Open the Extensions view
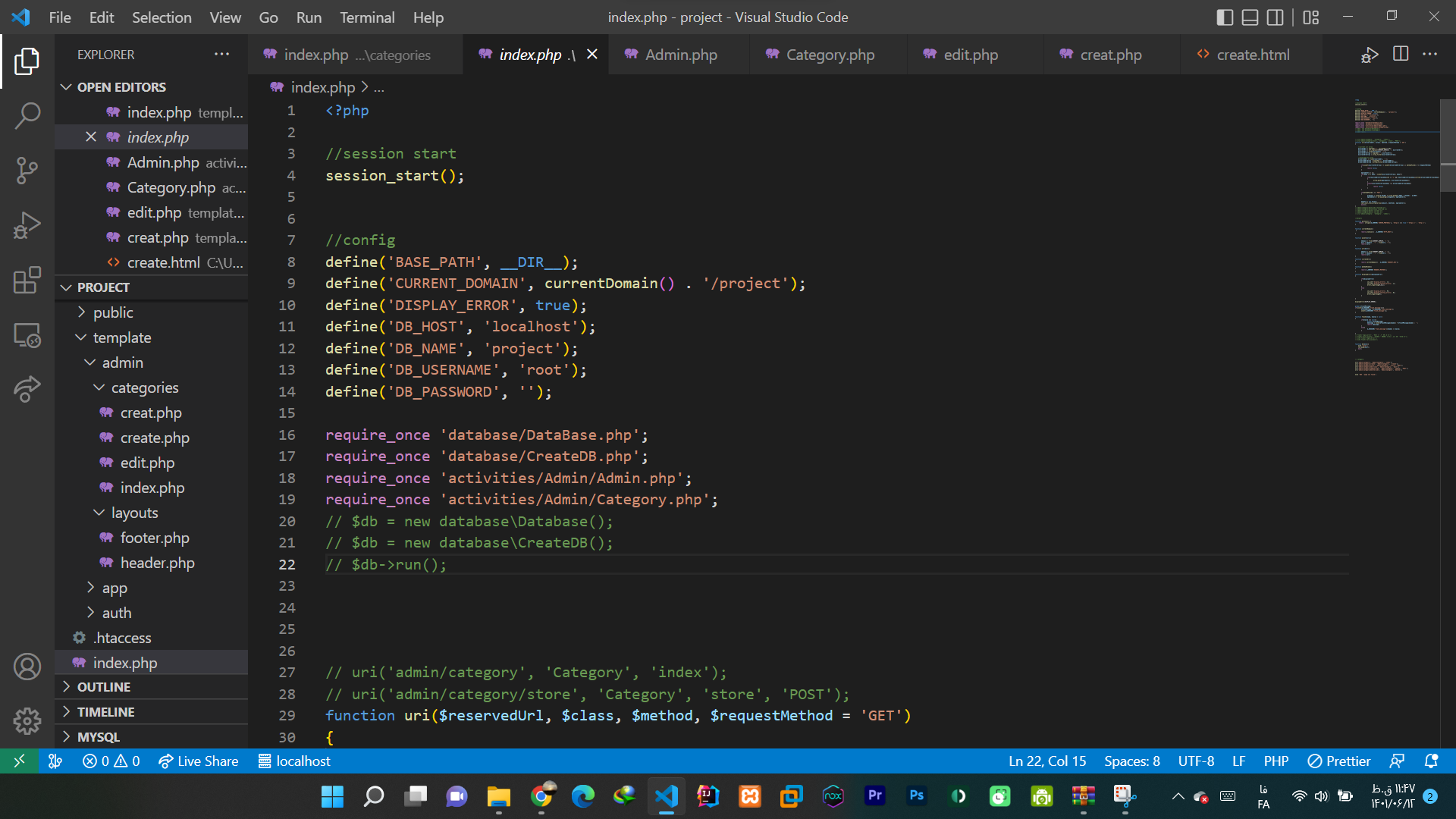The width and height of the screenshot is (1456, 819). pyautogui.click(x=27, y=280)
